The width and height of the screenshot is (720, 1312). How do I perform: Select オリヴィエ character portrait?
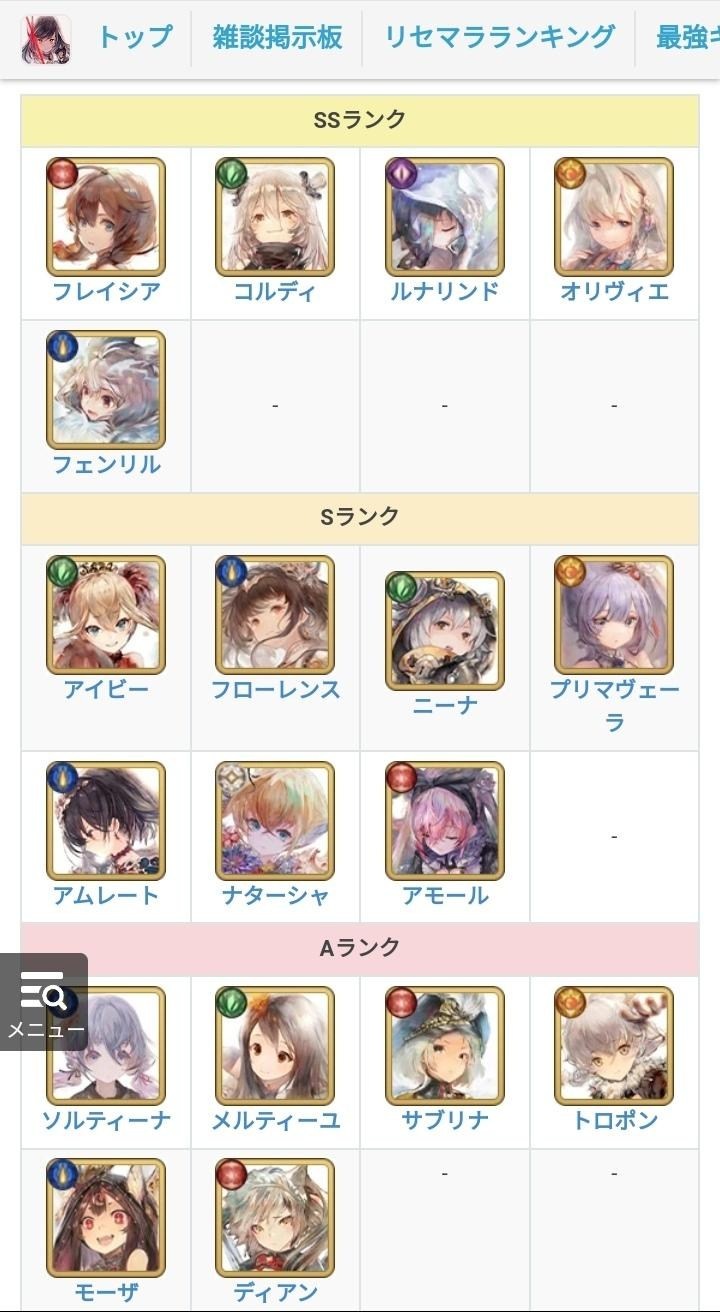pyautogui.click(x=614, y=217)
